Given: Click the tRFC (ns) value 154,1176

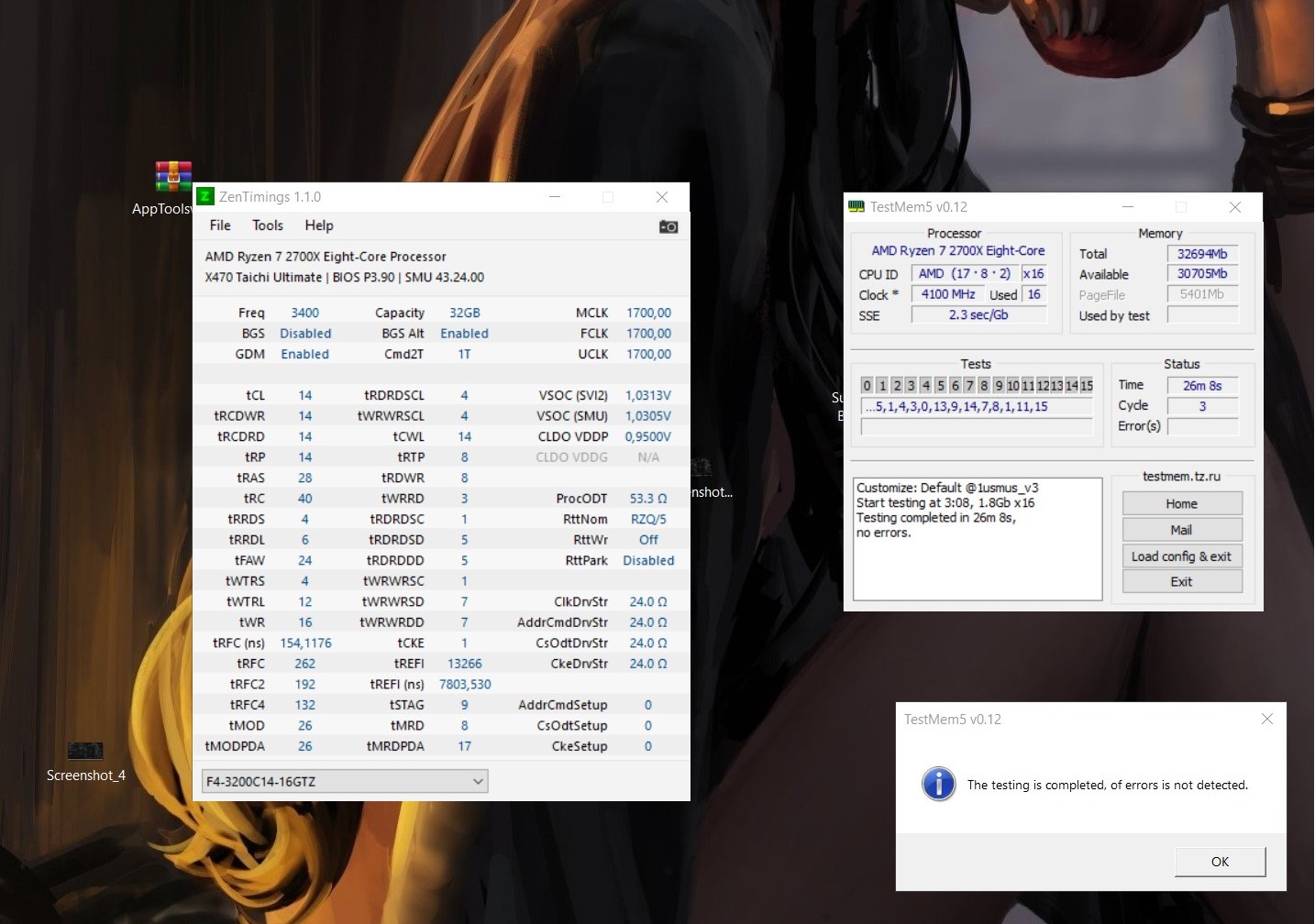Looking at the screenshot, I should click(305, 643).
